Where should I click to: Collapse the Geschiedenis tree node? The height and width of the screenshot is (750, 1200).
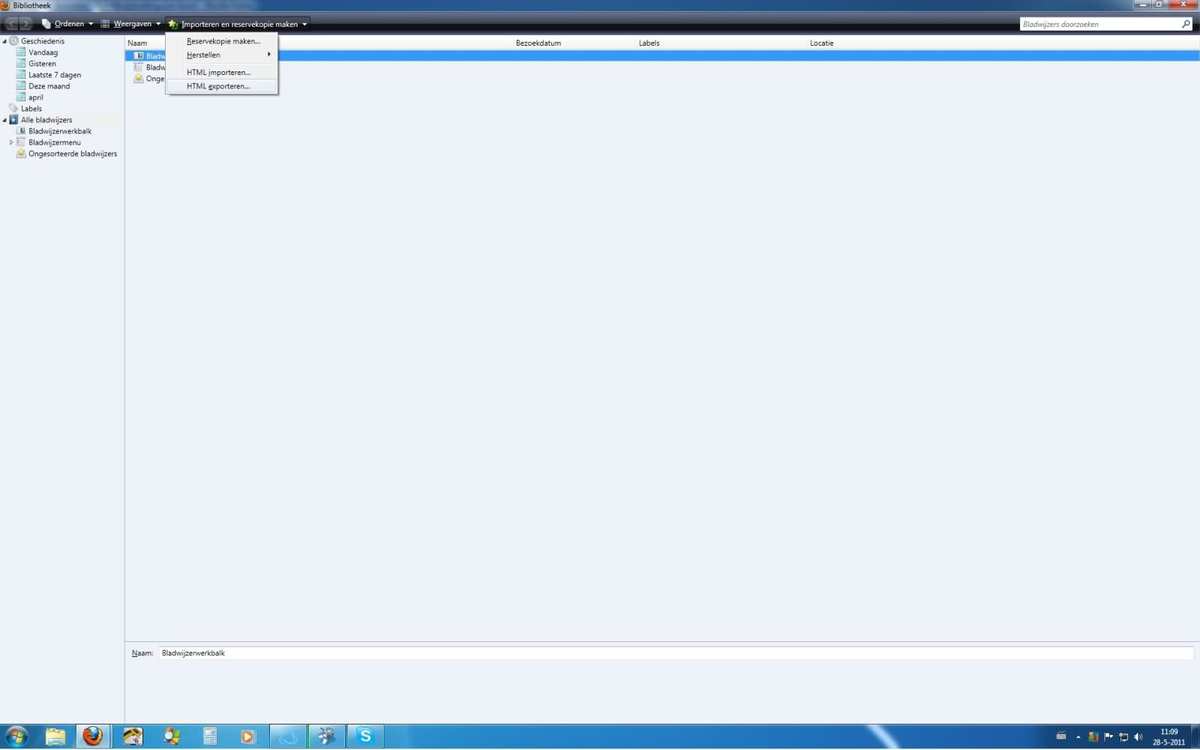coord(5,41)
